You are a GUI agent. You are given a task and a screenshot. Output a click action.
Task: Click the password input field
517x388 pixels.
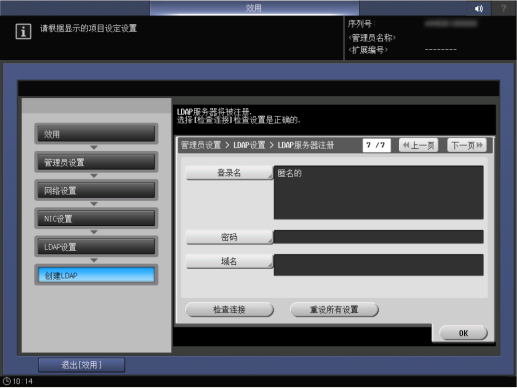(x=379, y=237)
